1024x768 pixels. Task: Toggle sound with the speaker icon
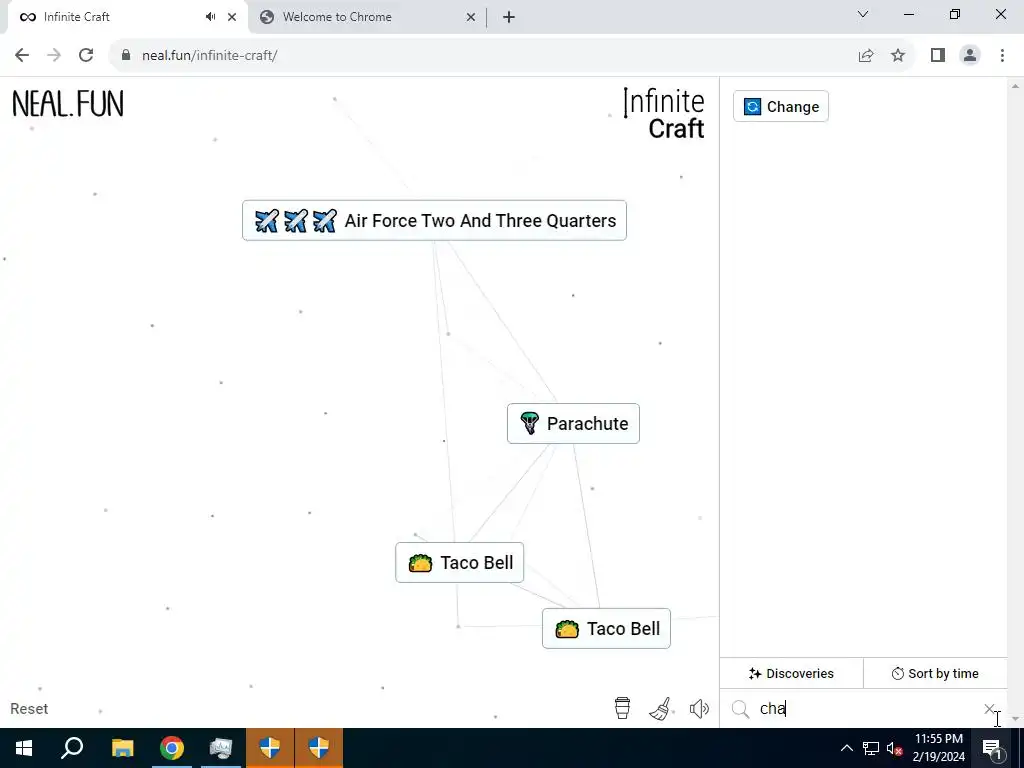coord(699,709)
